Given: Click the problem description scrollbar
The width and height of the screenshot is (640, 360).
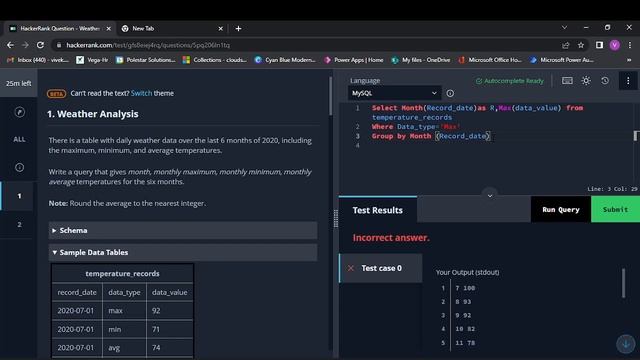Looking at the screenshot, I should pos(330,96).
